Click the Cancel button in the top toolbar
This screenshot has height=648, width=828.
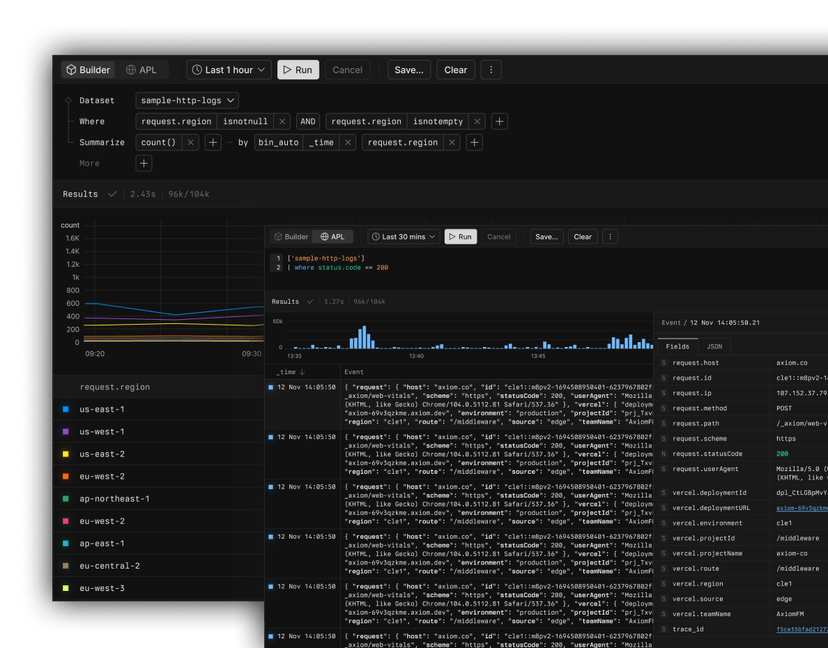coord(347,70)
